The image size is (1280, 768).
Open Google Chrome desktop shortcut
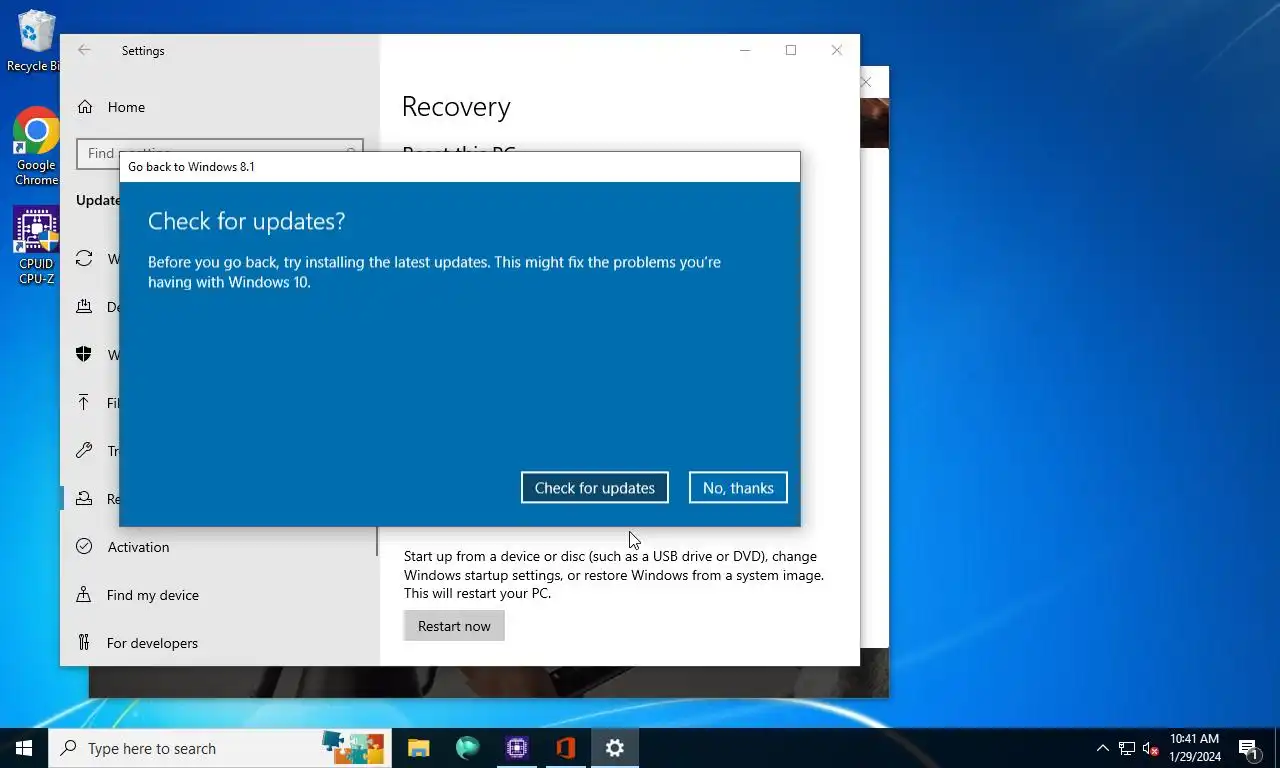click(37, 147)
